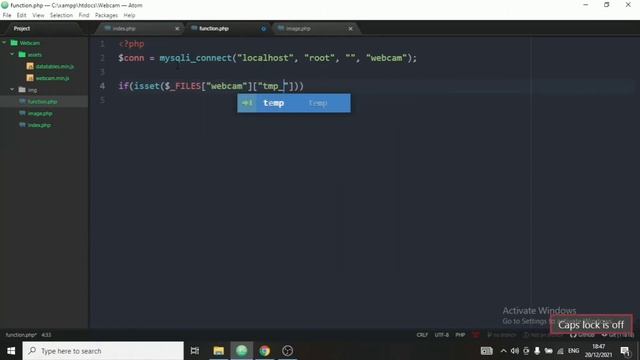This screenshot has height=360, width=640.
Task: Switch to the function.php editor tab
Action: (227, 29)
